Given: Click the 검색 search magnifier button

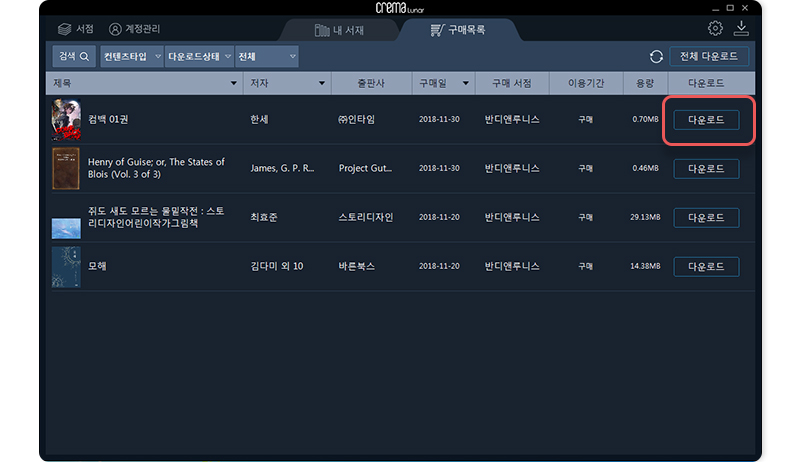Looking at the screenshot, I should coord(75,57).
